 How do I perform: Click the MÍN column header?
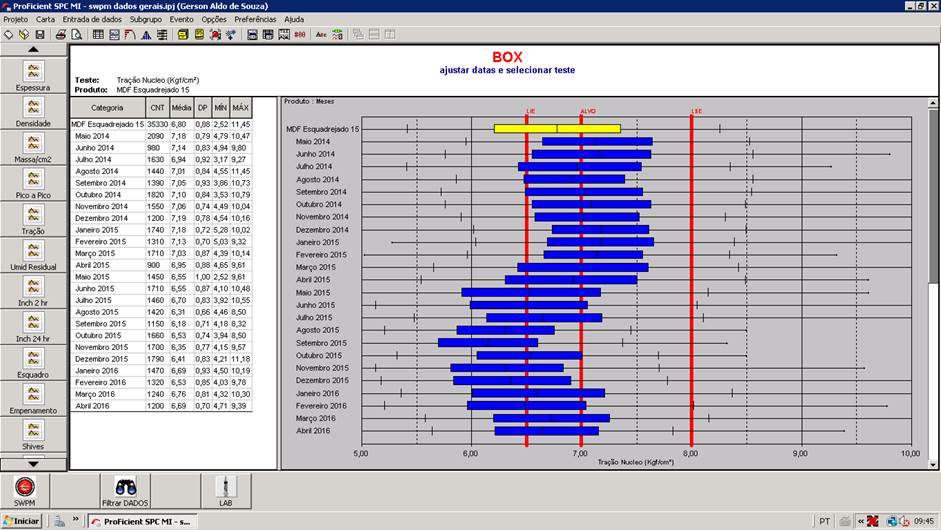[x=221, y=108]
